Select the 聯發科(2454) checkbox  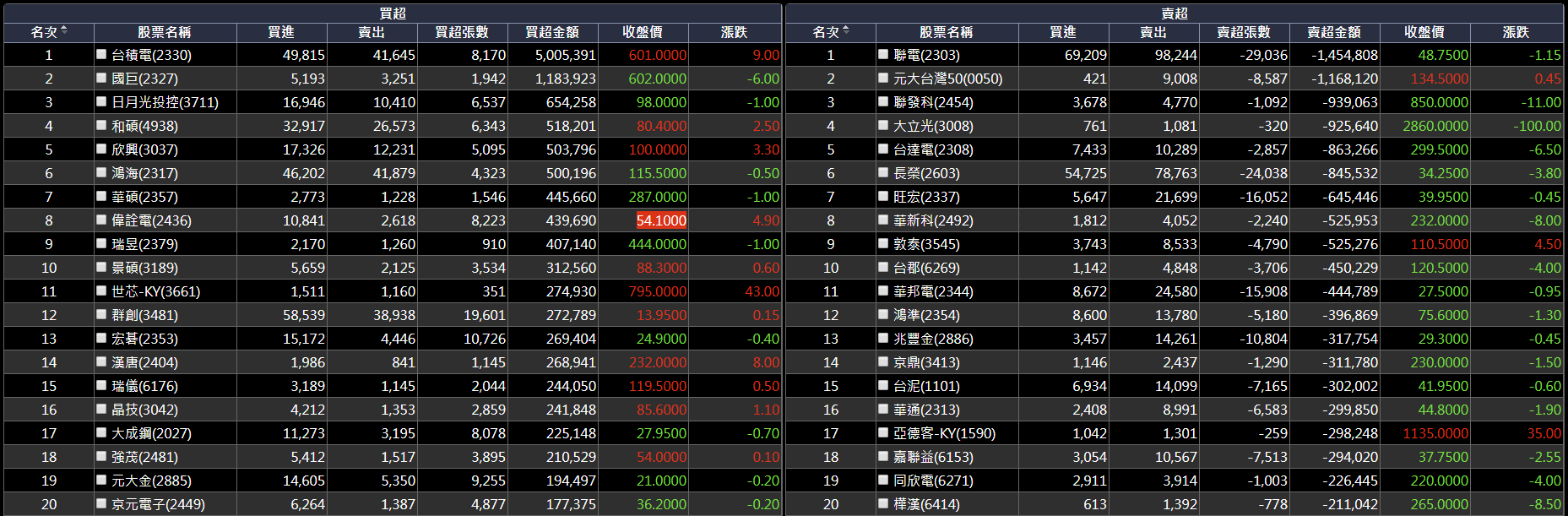(x=883, y=101)
